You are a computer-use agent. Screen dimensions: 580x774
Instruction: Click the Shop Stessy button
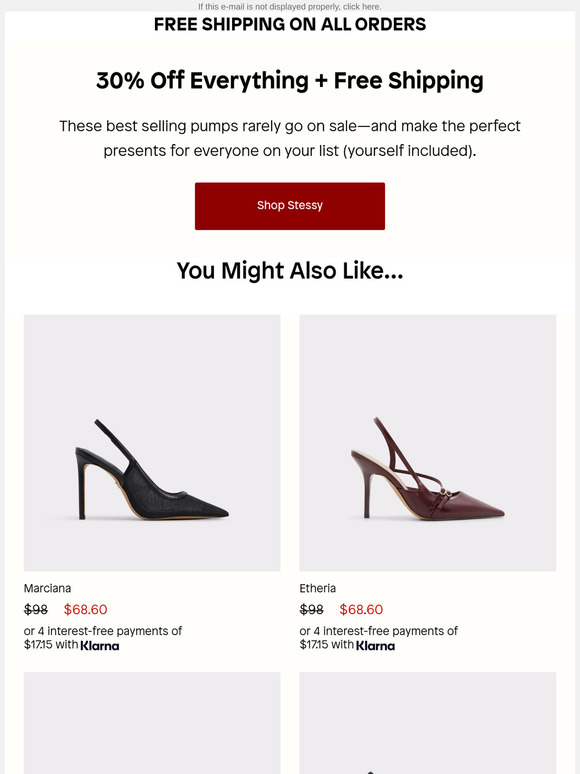click(290, 206)
